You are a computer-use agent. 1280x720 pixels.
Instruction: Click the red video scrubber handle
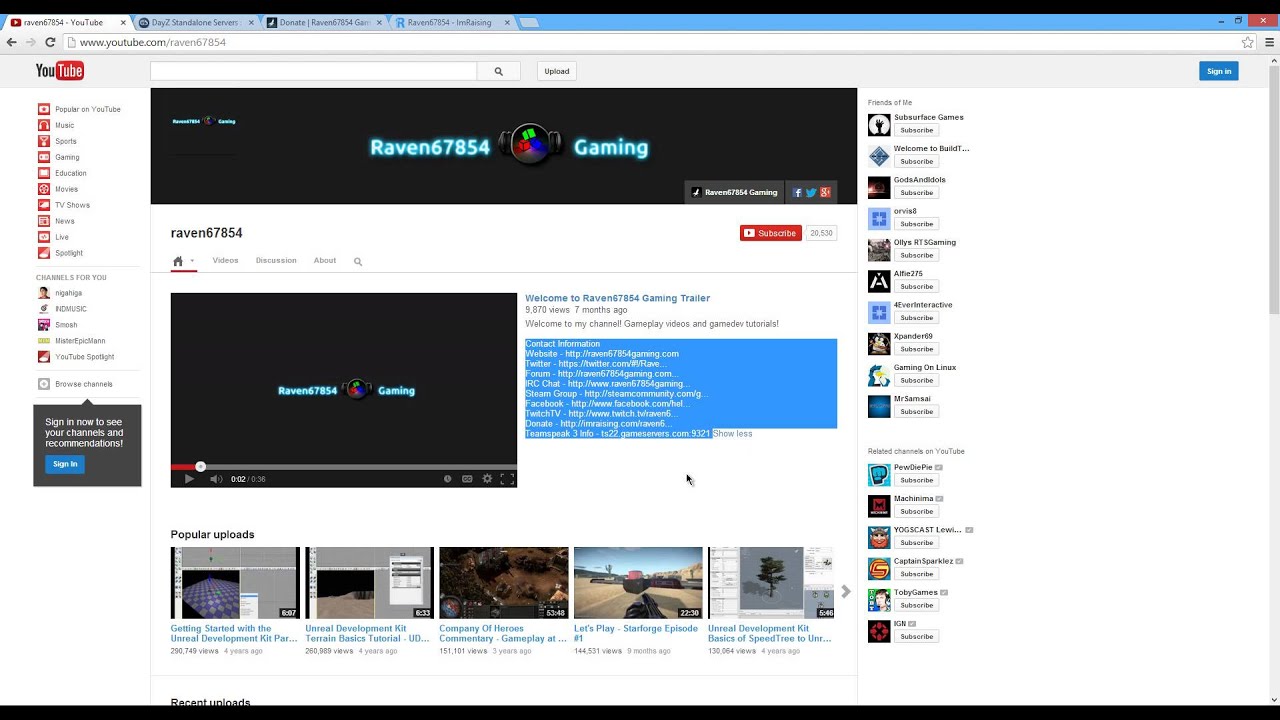200,467
